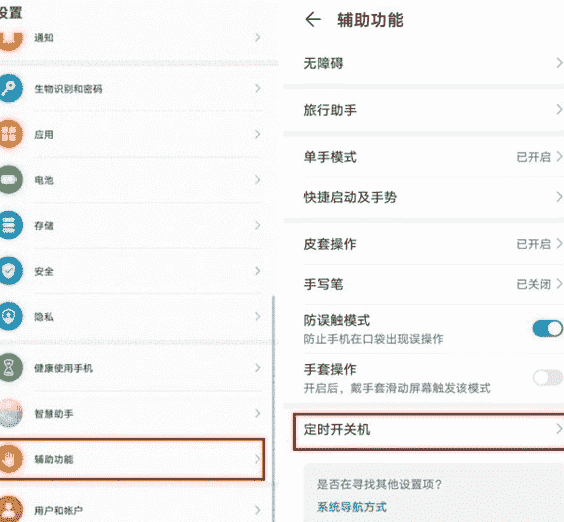Screen dimensions: 564x522
Task: Open 应用 via its right chevron
Action: coord(258,134)
